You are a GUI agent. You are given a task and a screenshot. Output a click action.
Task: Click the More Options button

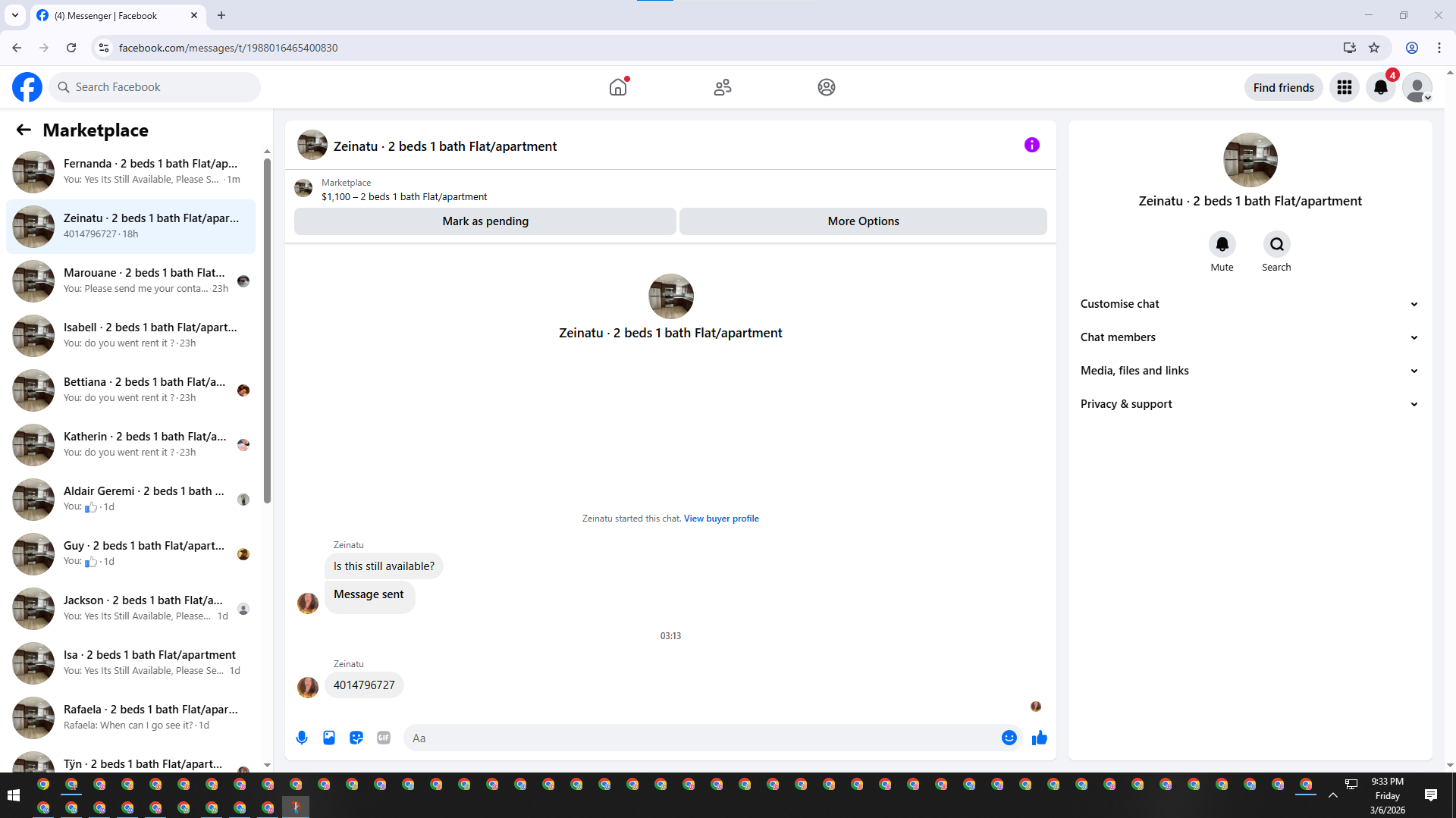point(863,221)
